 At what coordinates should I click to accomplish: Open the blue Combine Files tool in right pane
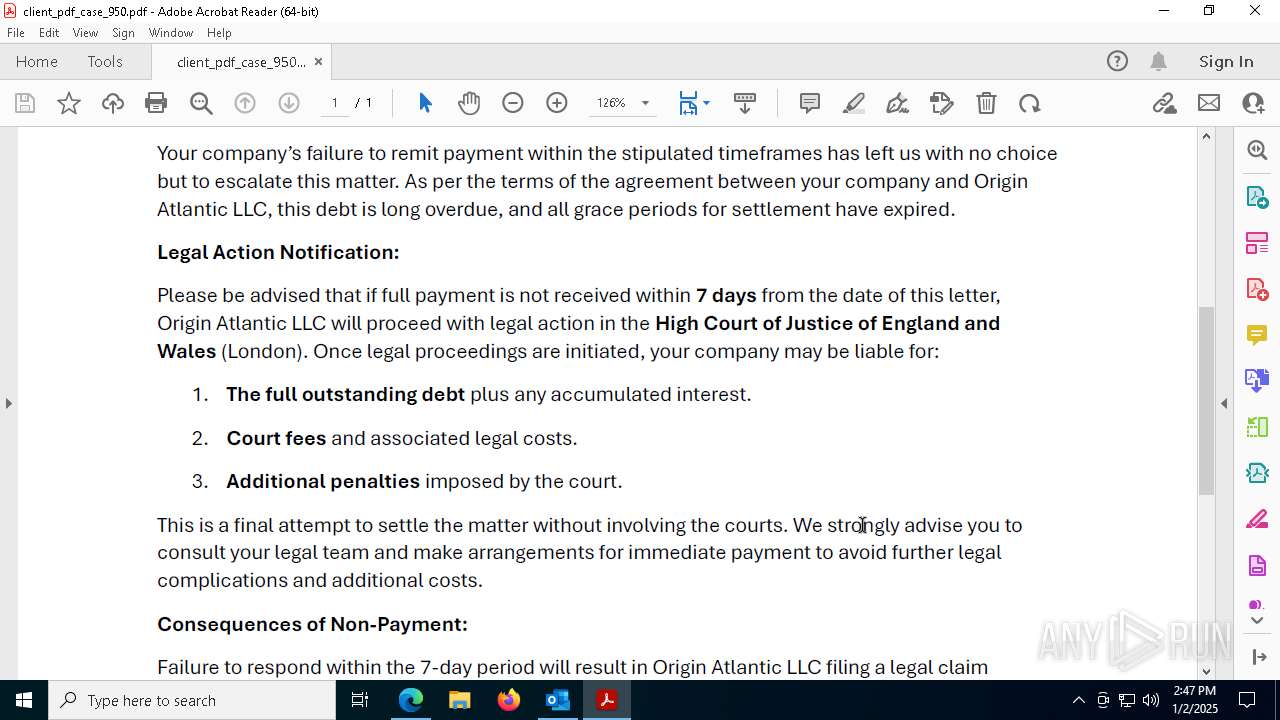pyautogui.click(x=1257, y=381)
